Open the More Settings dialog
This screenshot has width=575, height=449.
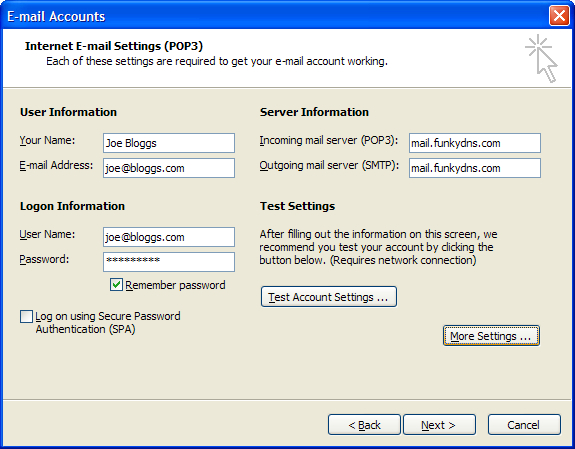coord(491,336)
